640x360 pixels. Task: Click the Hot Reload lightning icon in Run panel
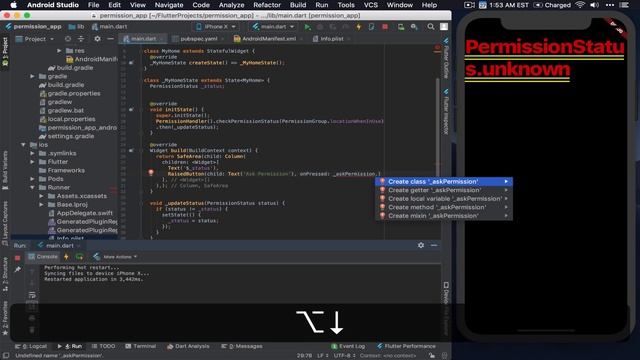[66, 257]
